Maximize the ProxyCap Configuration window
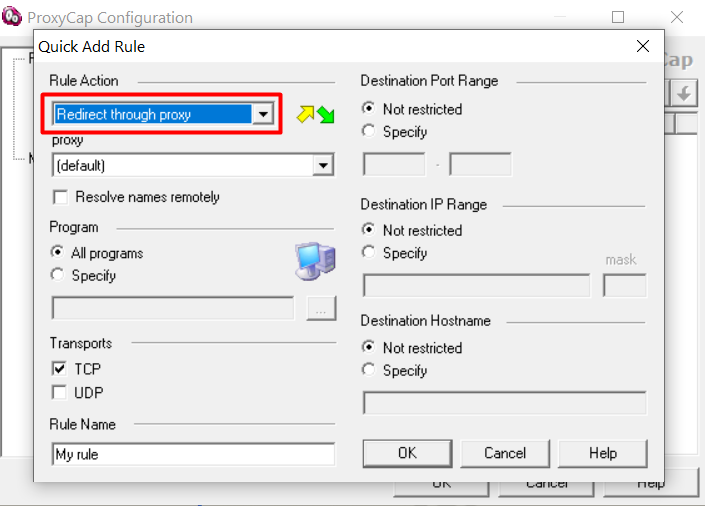Screen dimensions: 705x506 coord(618,17)
